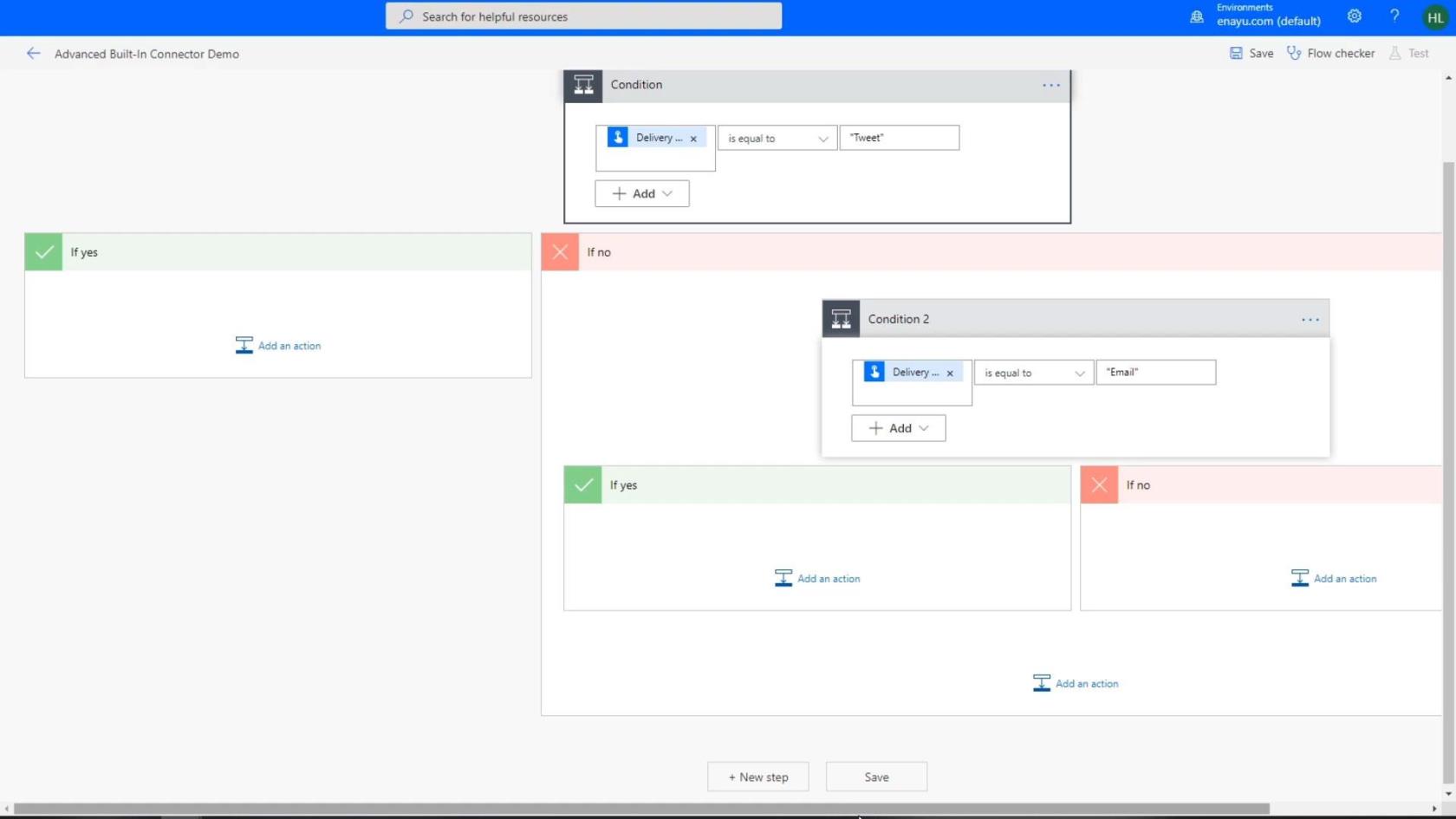Open 'is equal to' dropdown in Condition 2
The image size is (1456, 819).
(x=1034, y=374)
